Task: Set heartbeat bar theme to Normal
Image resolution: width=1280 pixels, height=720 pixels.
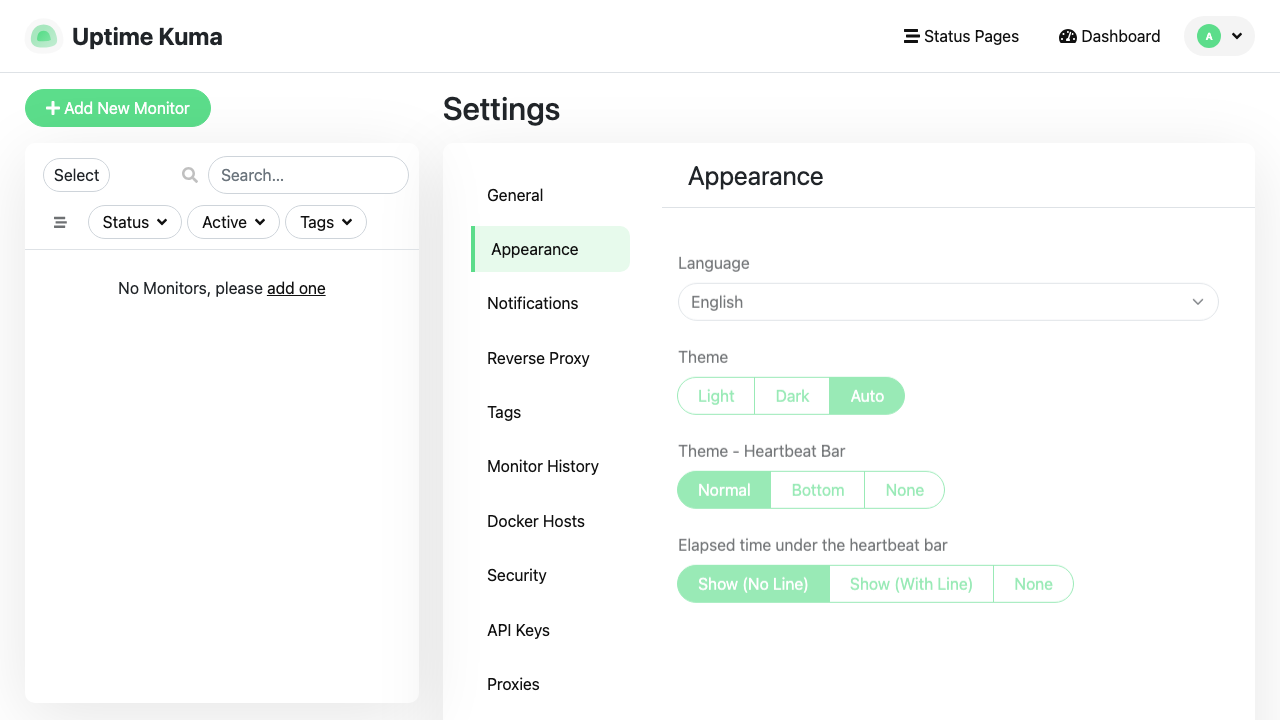Action: point(724,490)
